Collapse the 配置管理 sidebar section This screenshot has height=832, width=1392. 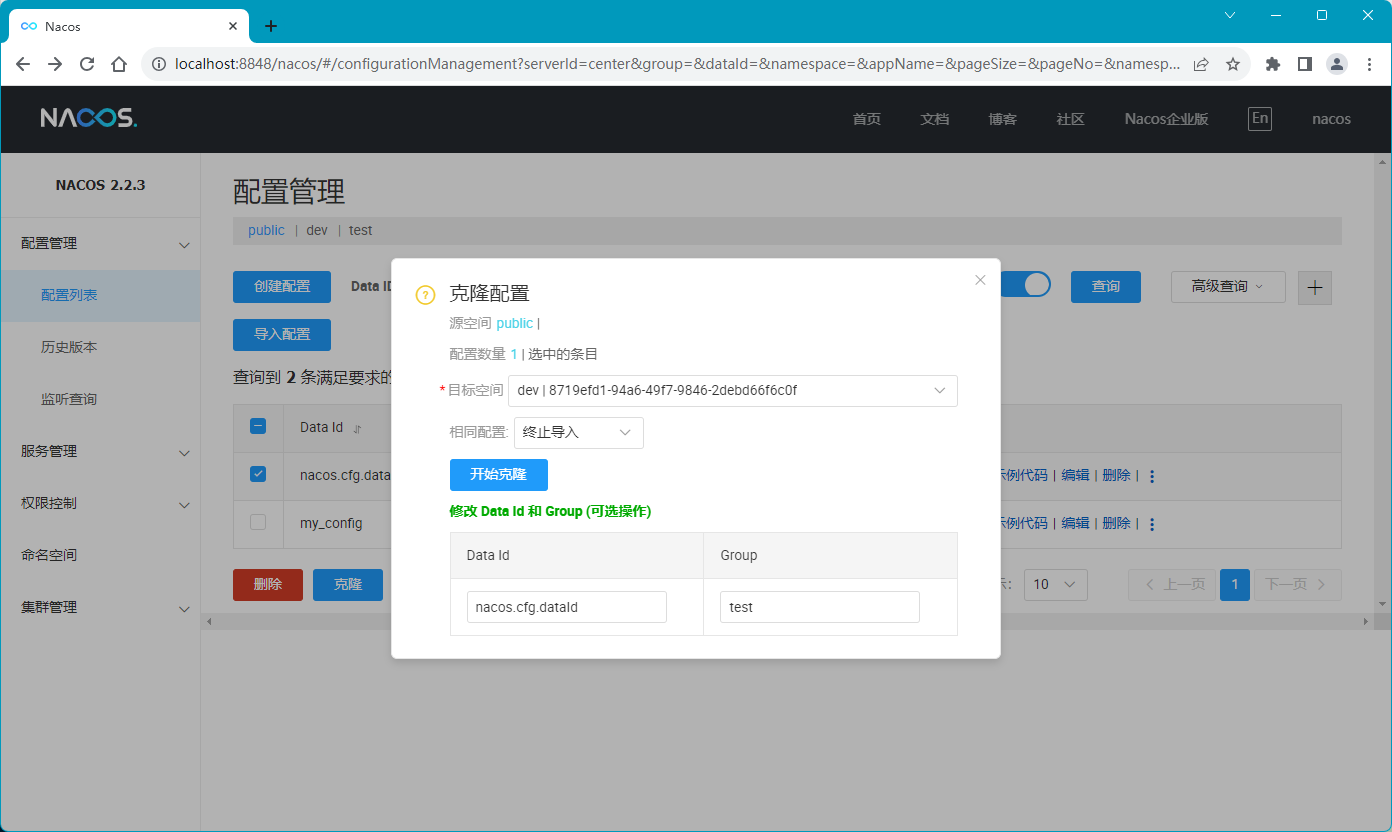point(100,244)
